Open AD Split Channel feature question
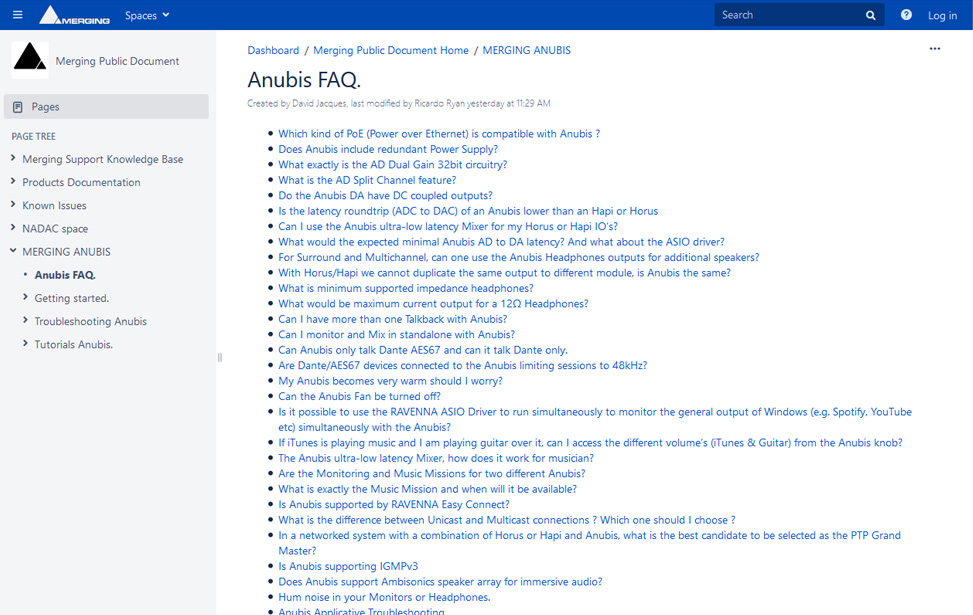Screen dimensions: 973x615 367,180
